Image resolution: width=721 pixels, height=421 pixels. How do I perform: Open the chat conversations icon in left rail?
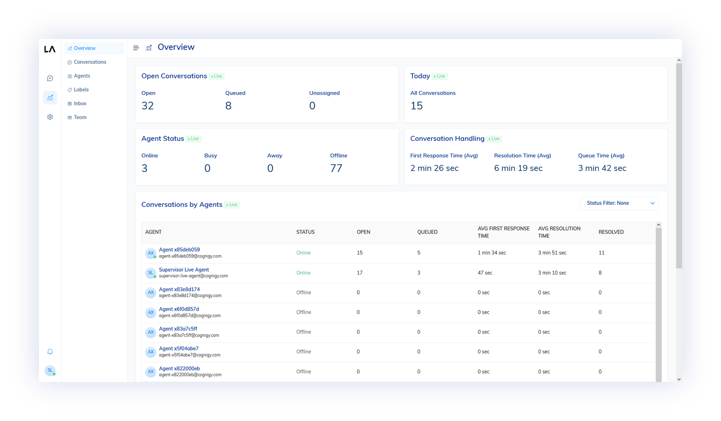point(50,78)
